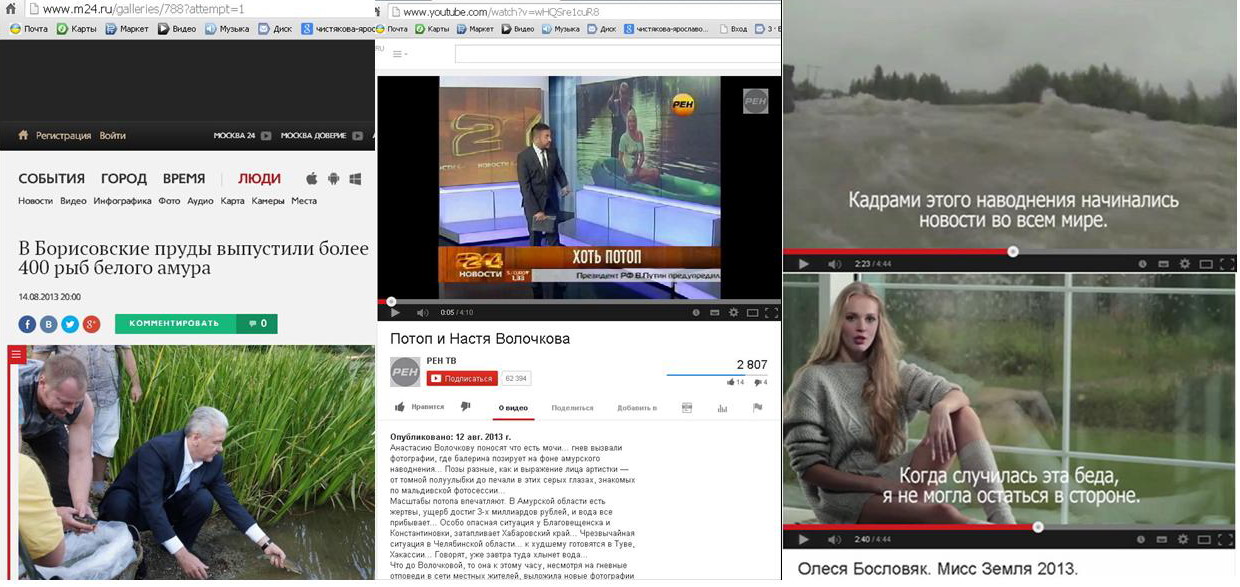
Task: Dislike the Потоп и Настя Волочкова video
Action: click(x=465, y=407)
